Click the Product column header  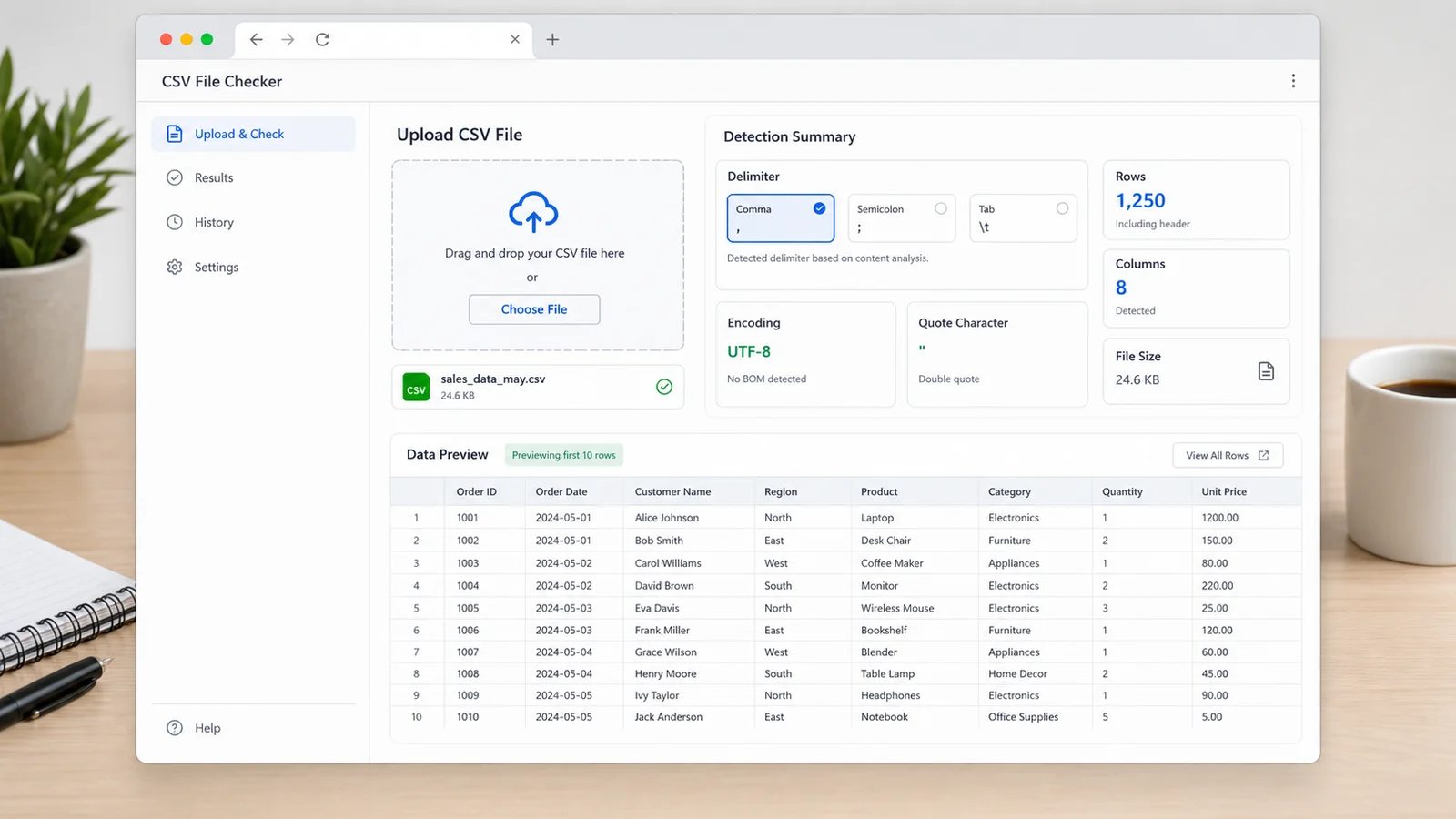(x=879, y=491)
